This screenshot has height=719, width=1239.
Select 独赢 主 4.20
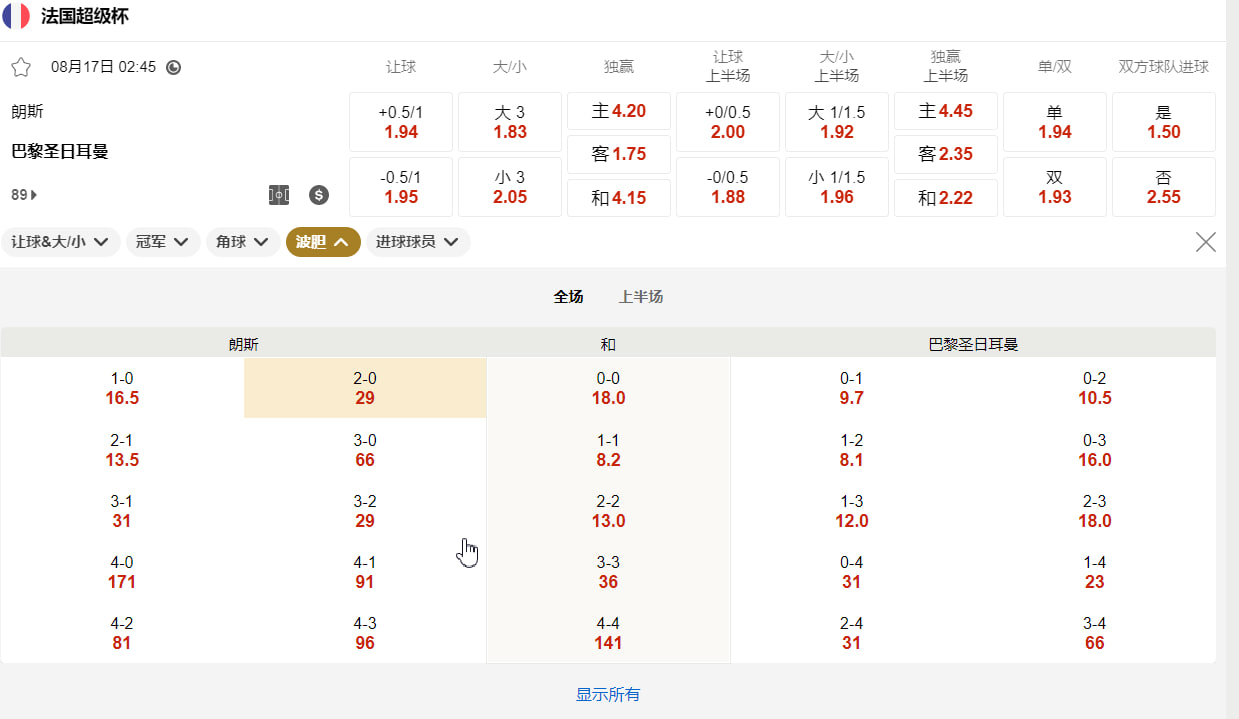[619, 111]
